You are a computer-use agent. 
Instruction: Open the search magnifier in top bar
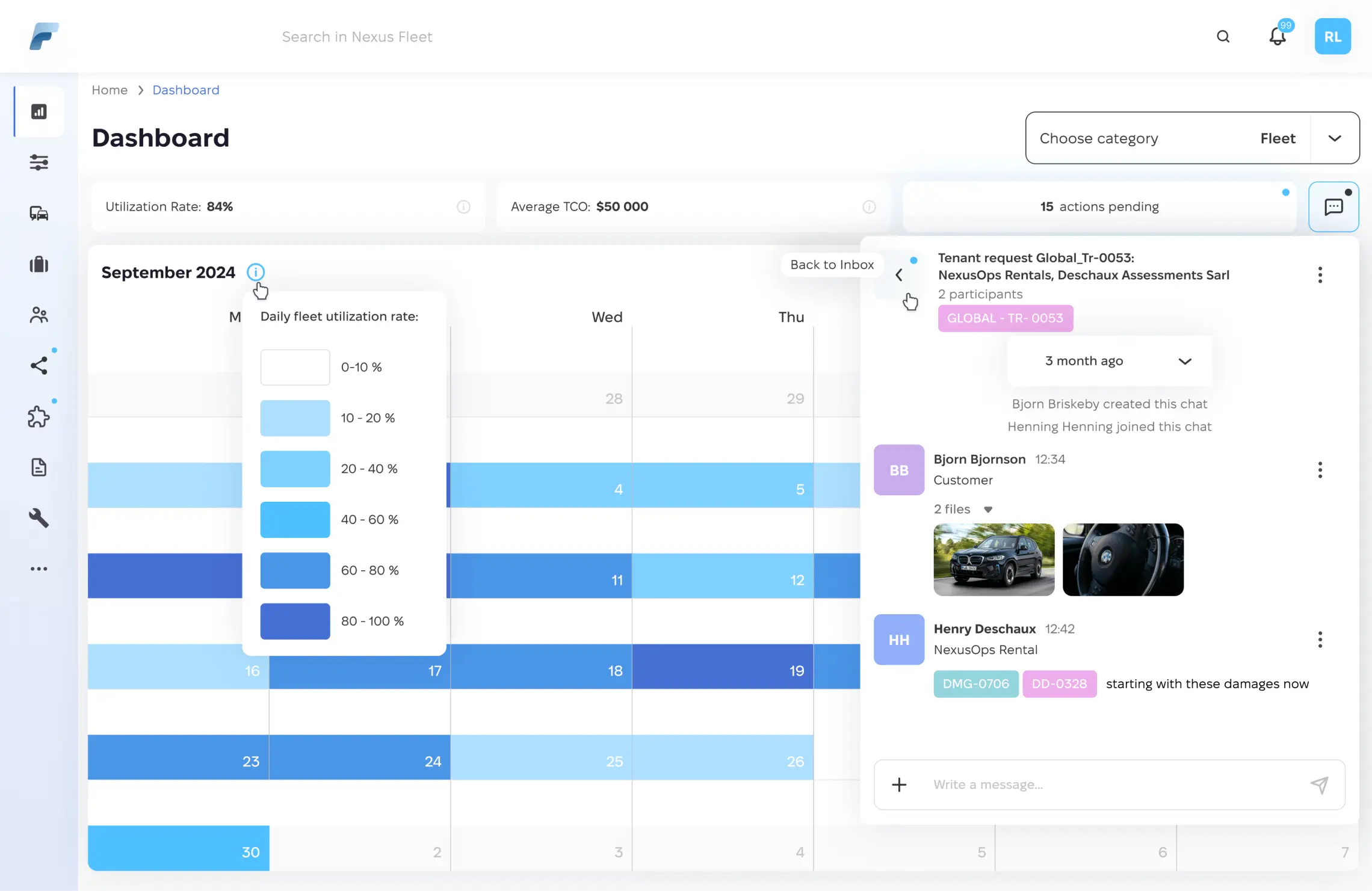coord(1223,36)
